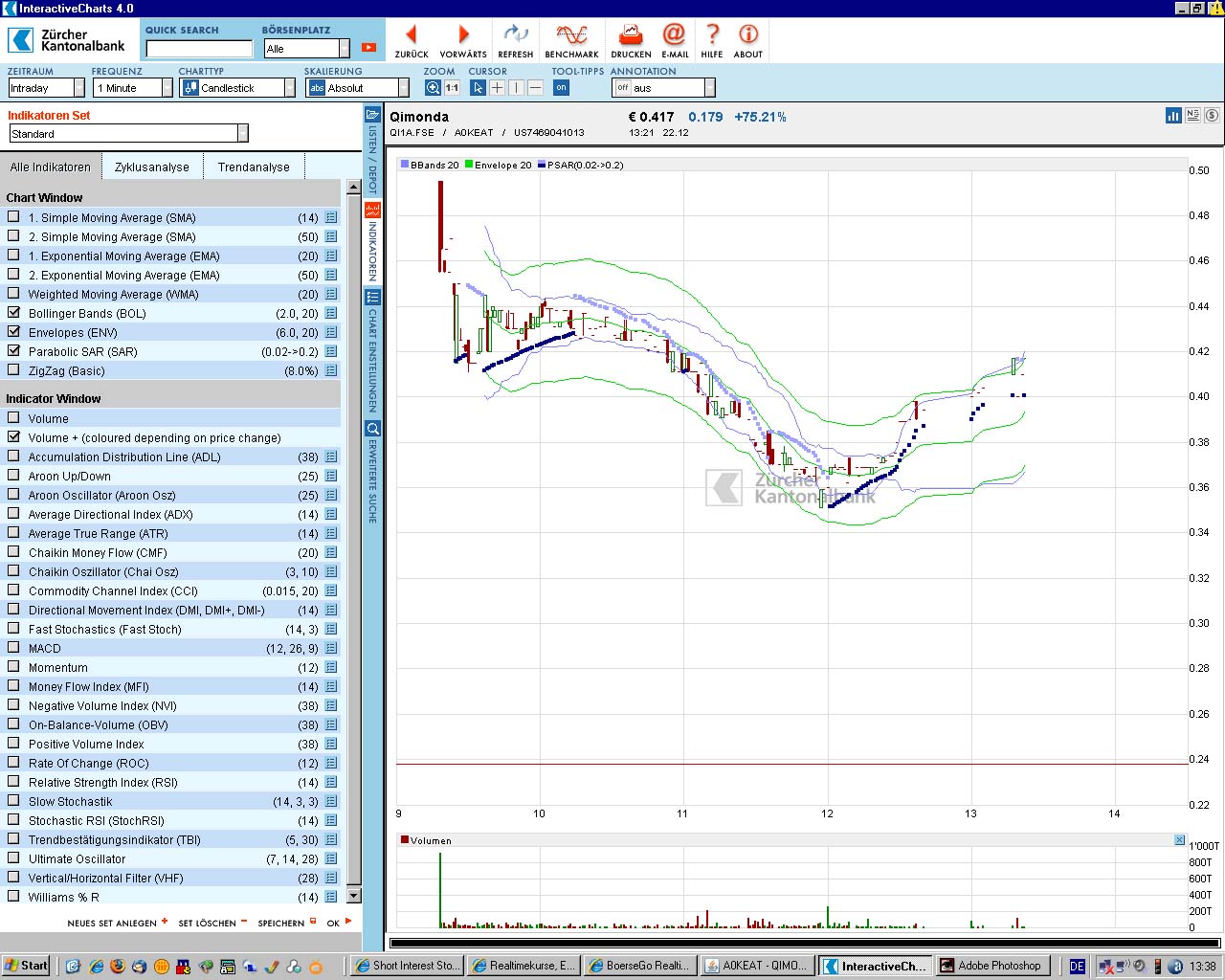Click the Speichern button
The width and height of the screenshot is (1225, 980).
[281, 924]
